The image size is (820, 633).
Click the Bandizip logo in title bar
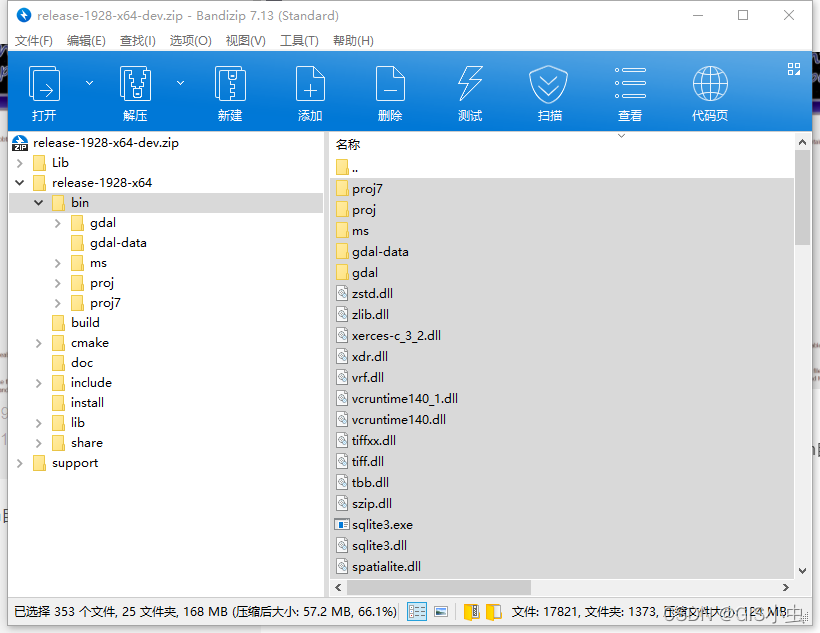pos(24,15)
